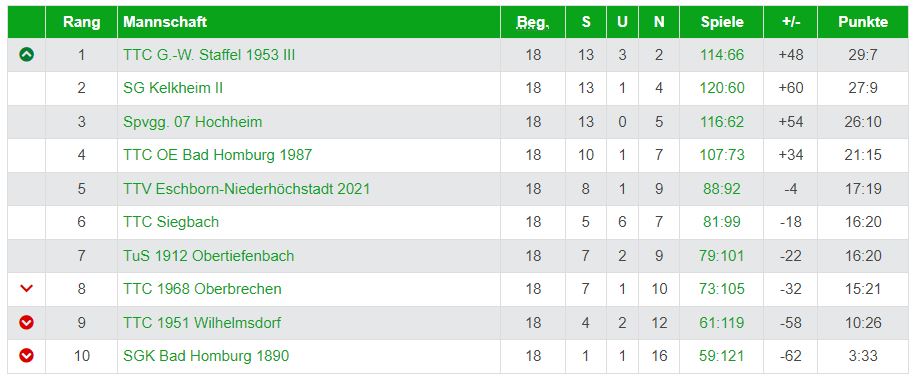915x380 pixels.
Task: Click the Mannschaft column header
Action: coord(165,22)
